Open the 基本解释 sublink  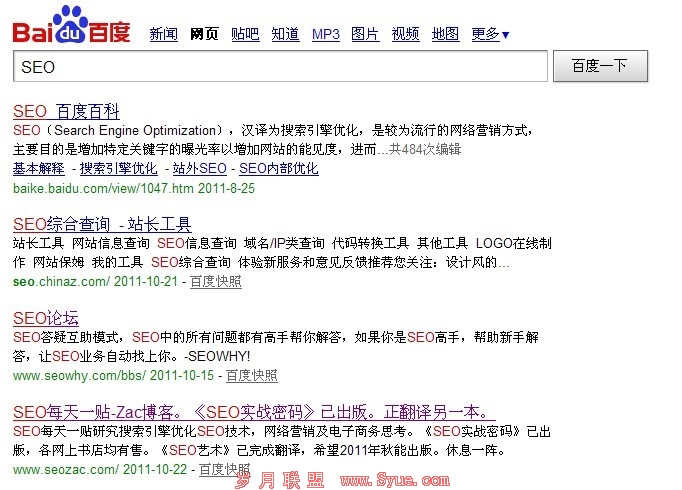point(39,169)
